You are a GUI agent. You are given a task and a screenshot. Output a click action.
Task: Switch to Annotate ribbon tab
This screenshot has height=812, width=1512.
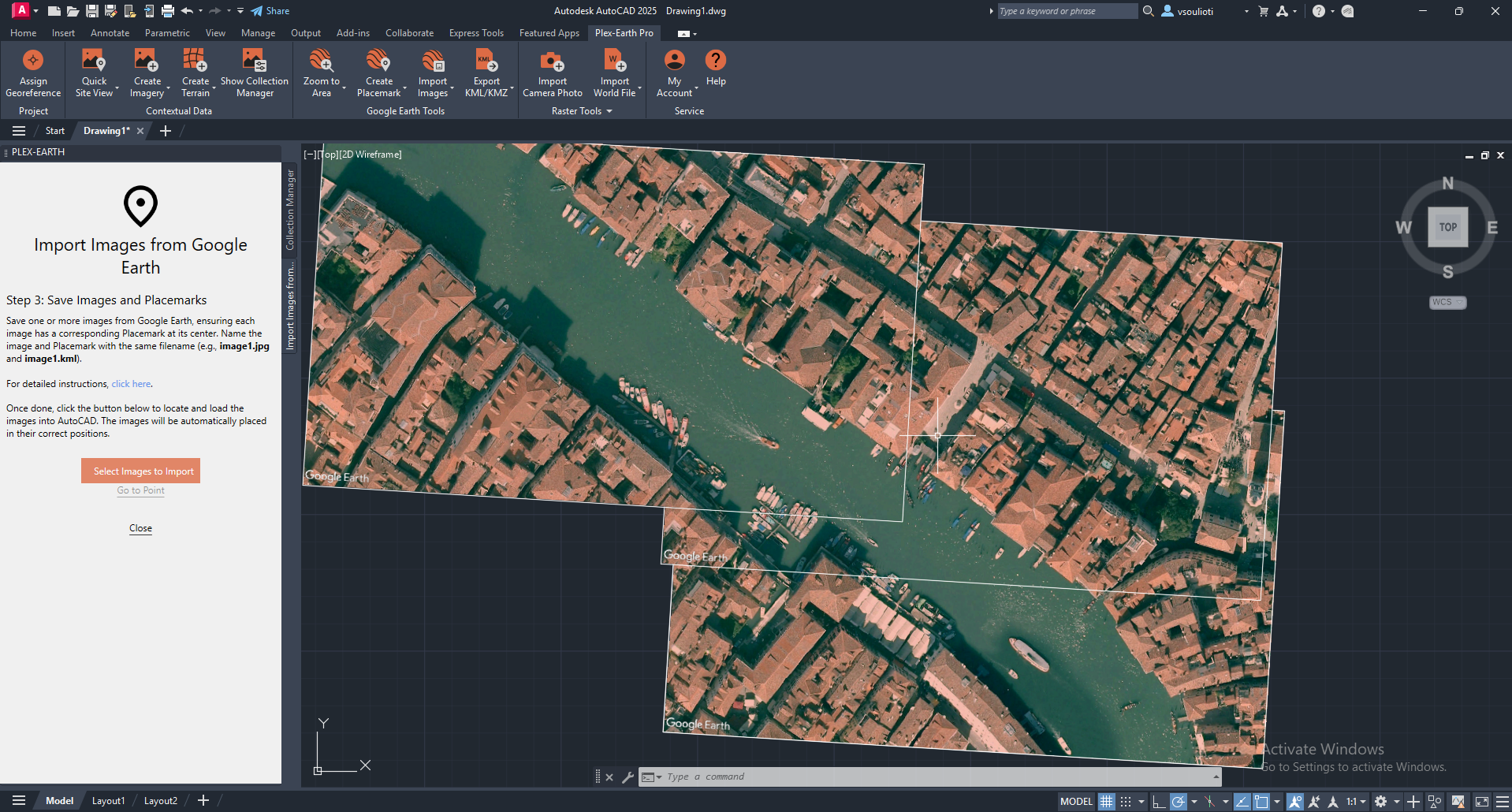110,33
